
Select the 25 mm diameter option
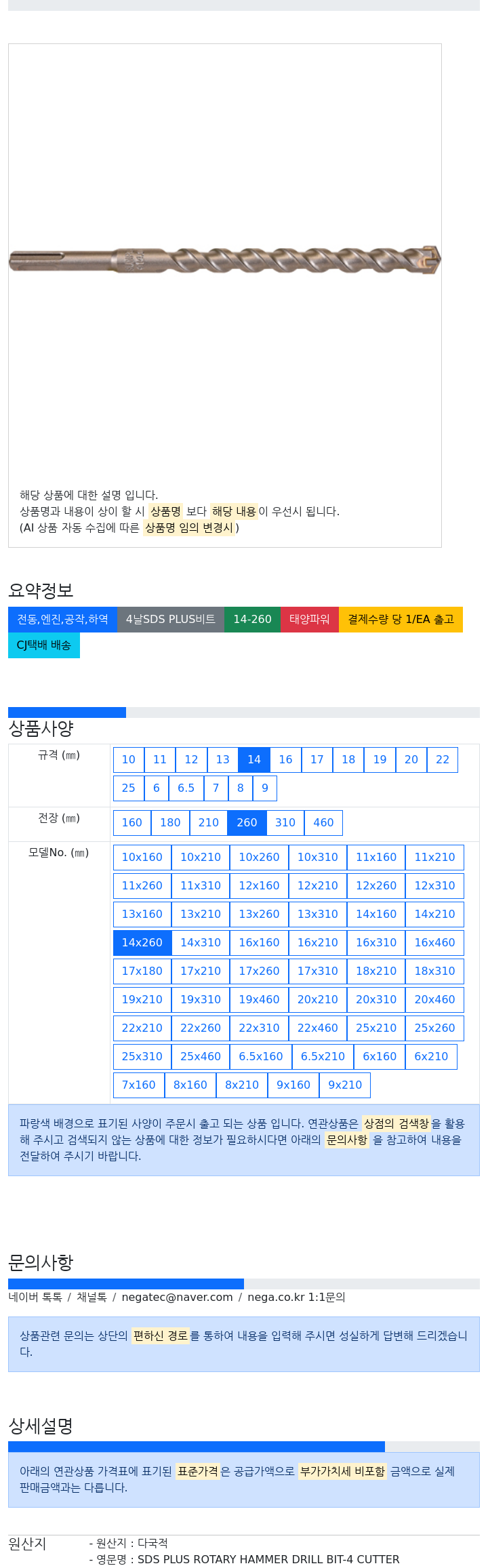pyautogui.click(x=129, y=788)
